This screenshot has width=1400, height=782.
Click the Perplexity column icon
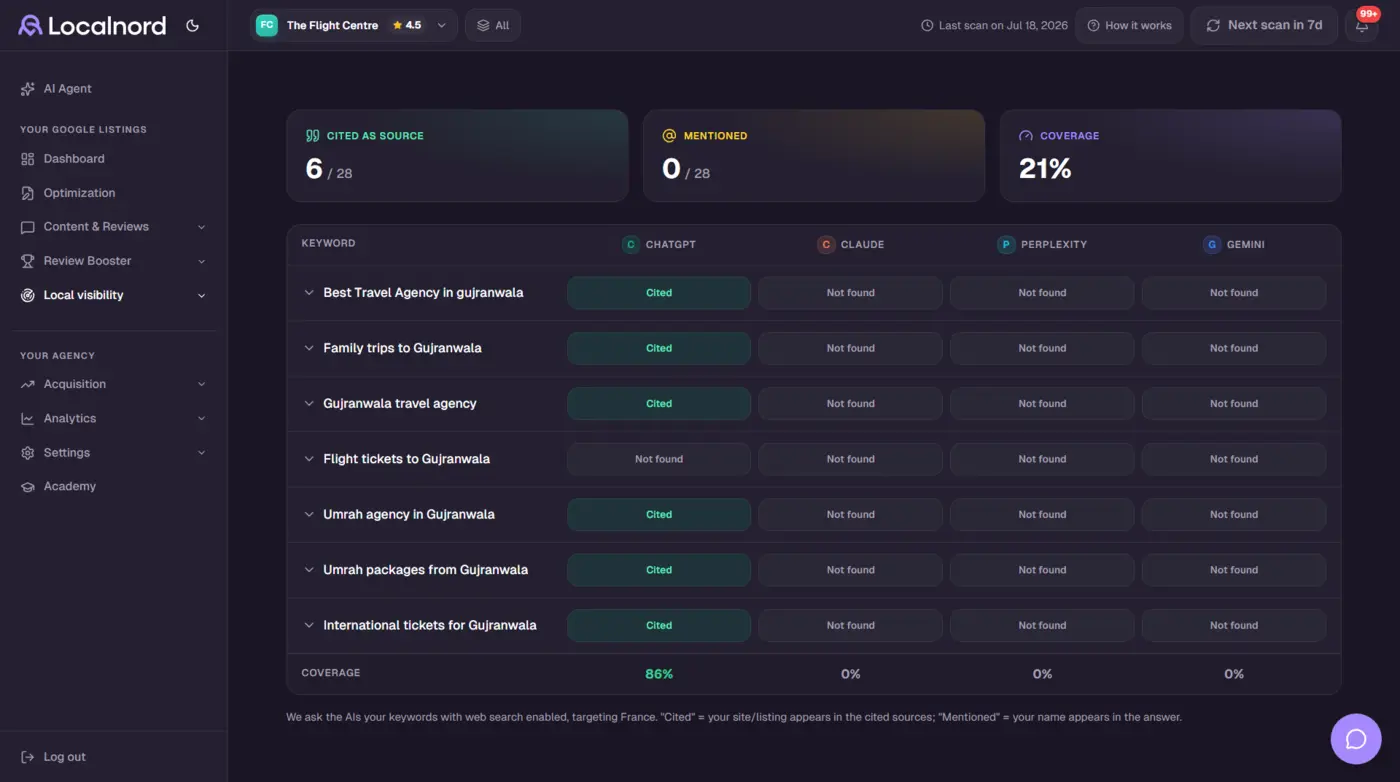[1006, 244]
